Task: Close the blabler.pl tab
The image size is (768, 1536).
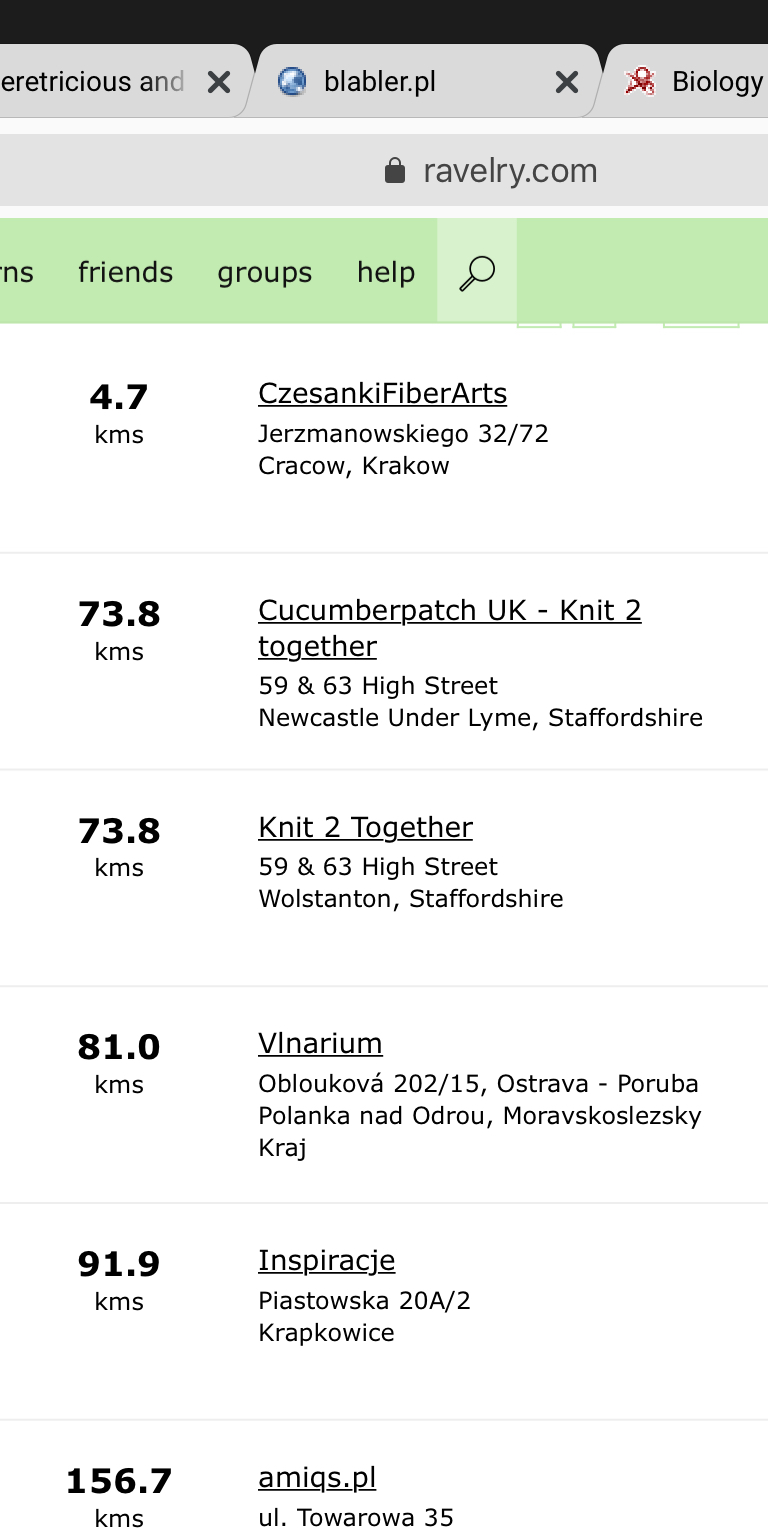Action: point(567,82)
